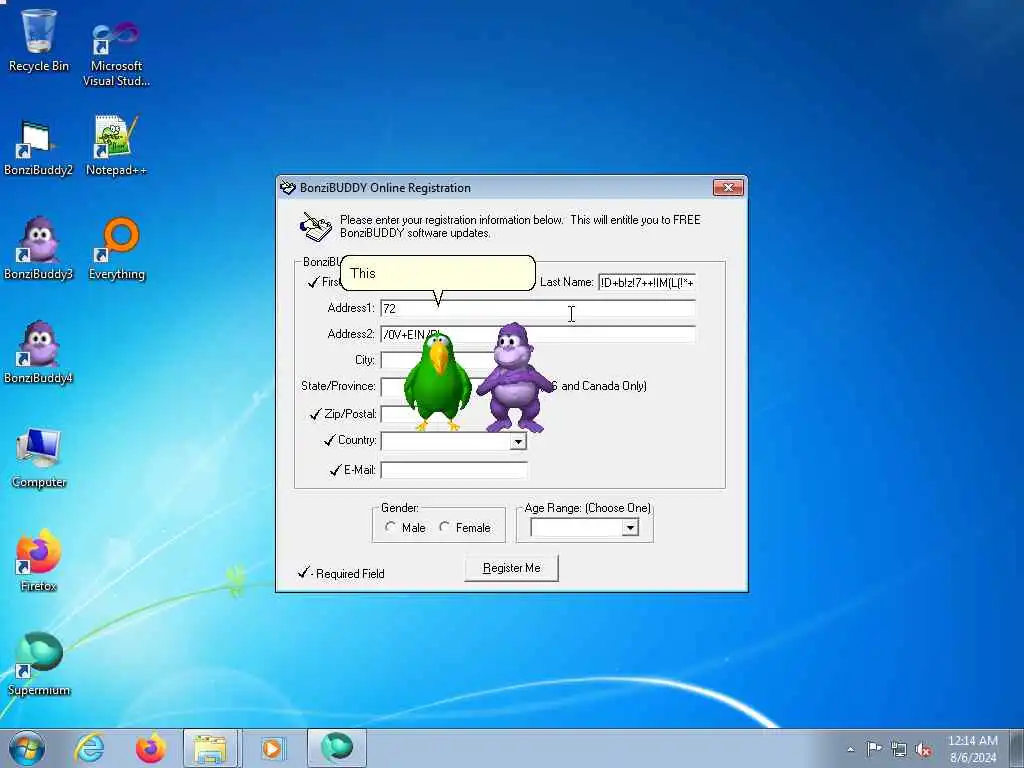Image resolution: width=1024 pixels, height=768 pixels.
Task: Click the yellow speech balloon saying This
Action: click(438, 274)
